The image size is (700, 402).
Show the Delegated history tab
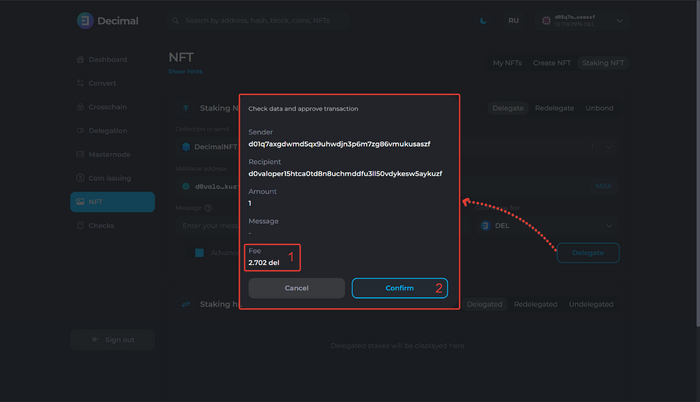click(484, 304)
